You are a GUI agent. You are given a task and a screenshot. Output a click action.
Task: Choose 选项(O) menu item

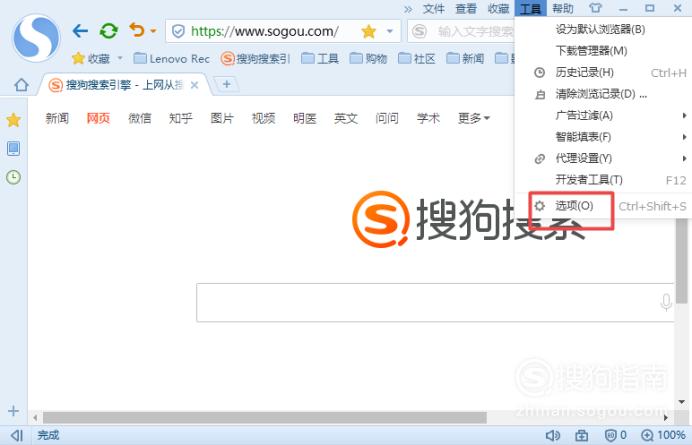tap(603, 206)
